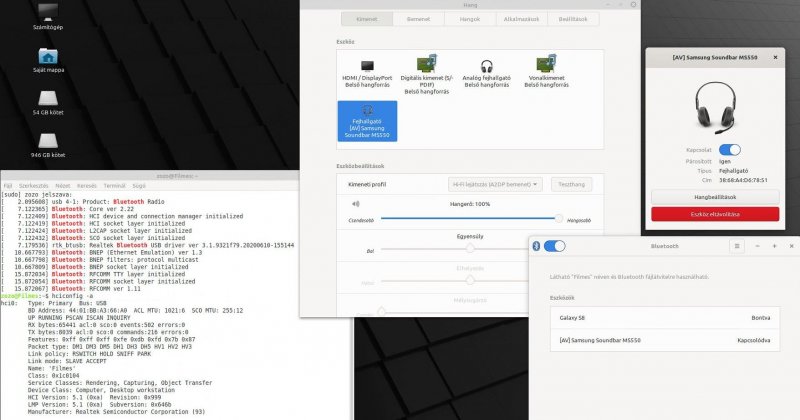Select HDMI / DisplayPort output device
800x420 pixels.
coord(367,75)
